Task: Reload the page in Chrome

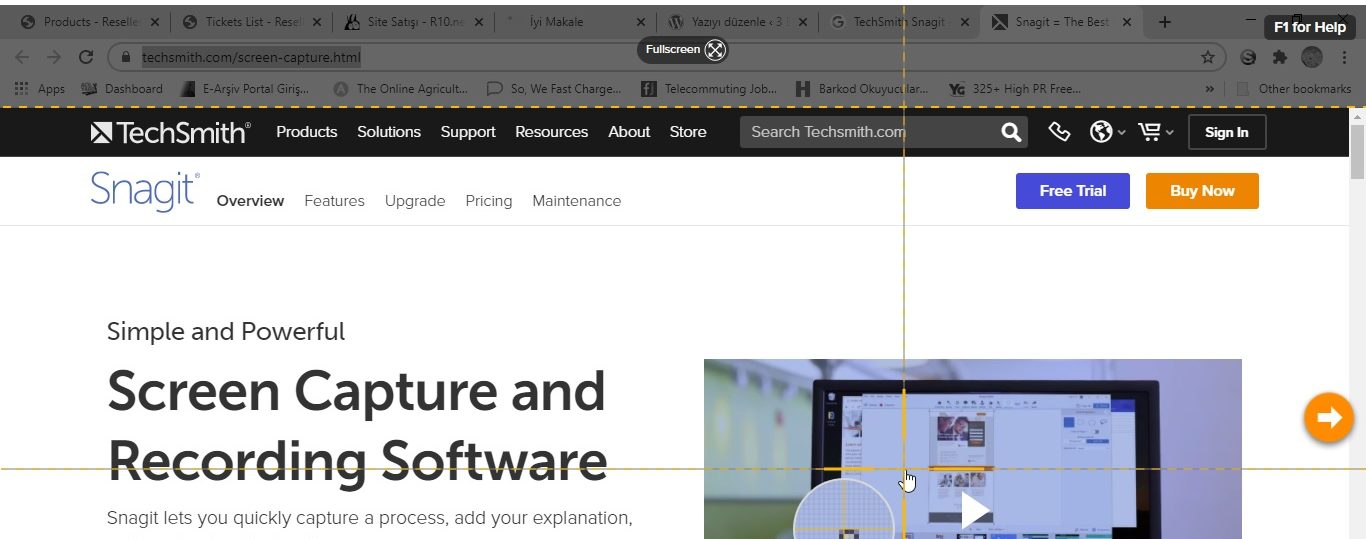Action: [x=86, y=57]
